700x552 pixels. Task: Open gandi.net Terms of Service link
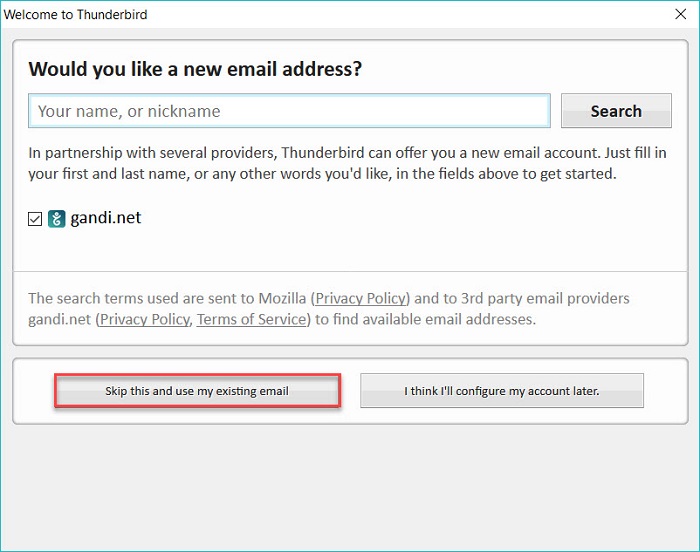coord(251,319)
